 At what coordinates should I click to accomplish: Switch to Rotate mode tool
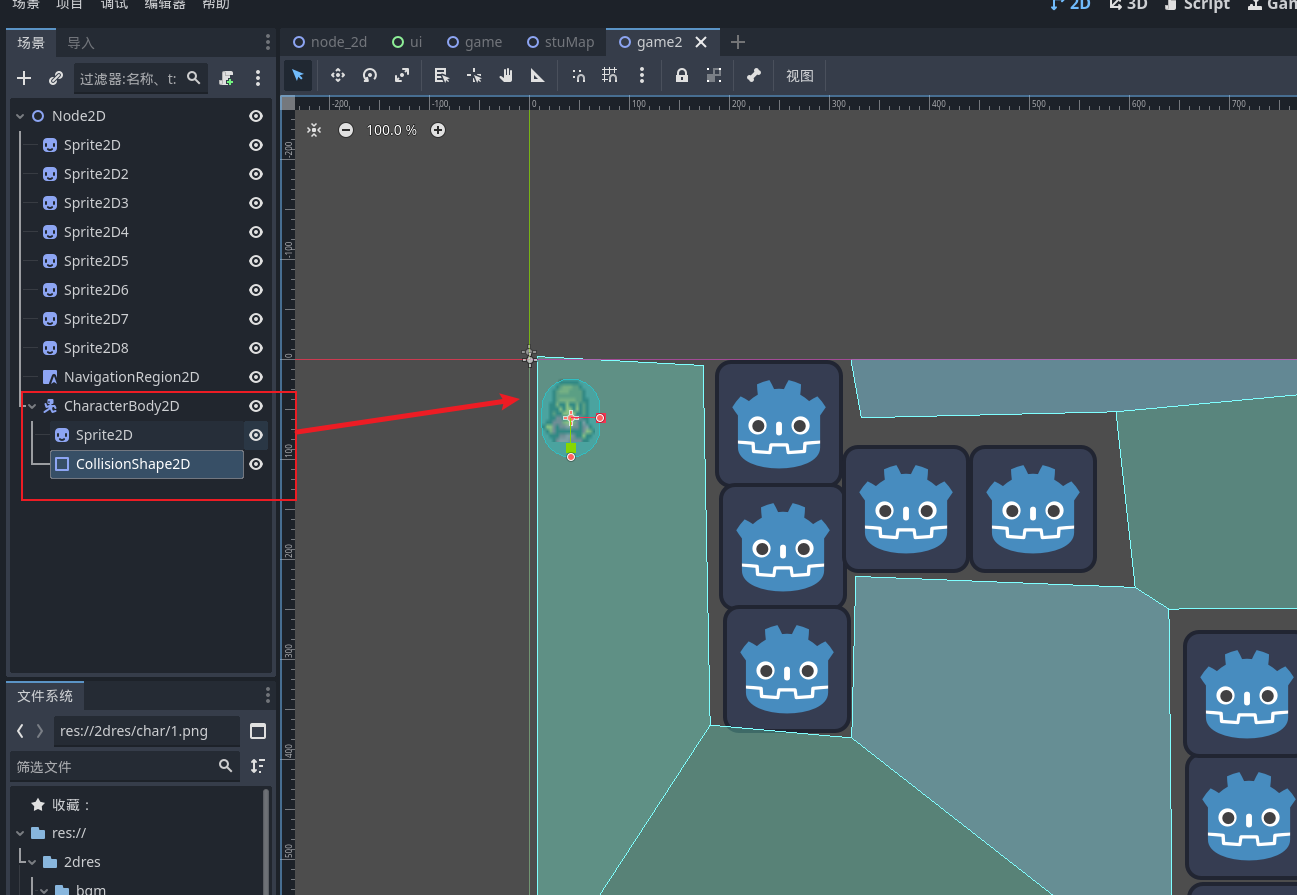coord(370,75)
